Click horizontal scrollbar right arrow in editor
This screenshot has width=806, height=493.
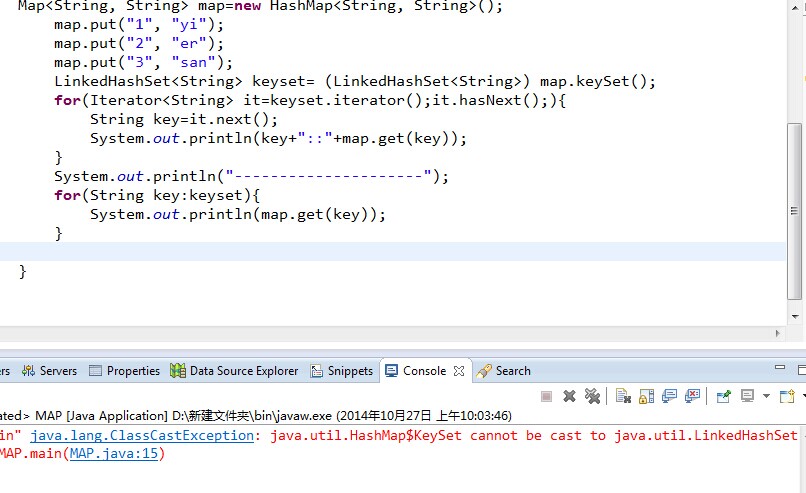point(777,333)
